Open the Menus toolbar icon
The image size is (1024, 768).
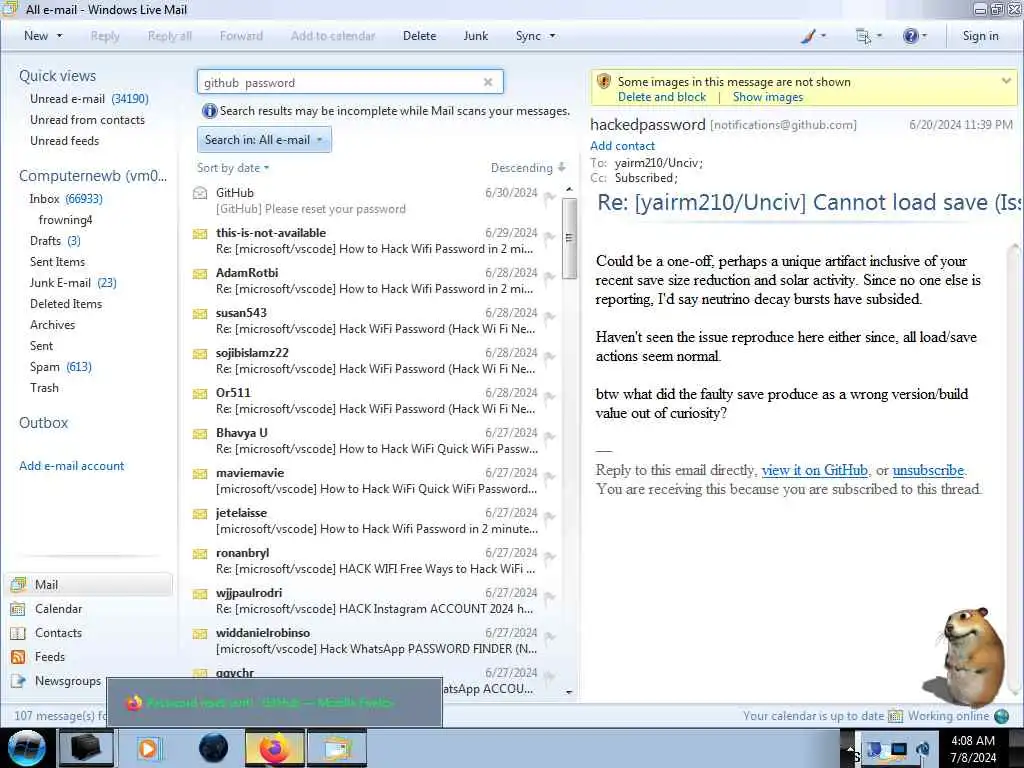click(x=863, y=37)
